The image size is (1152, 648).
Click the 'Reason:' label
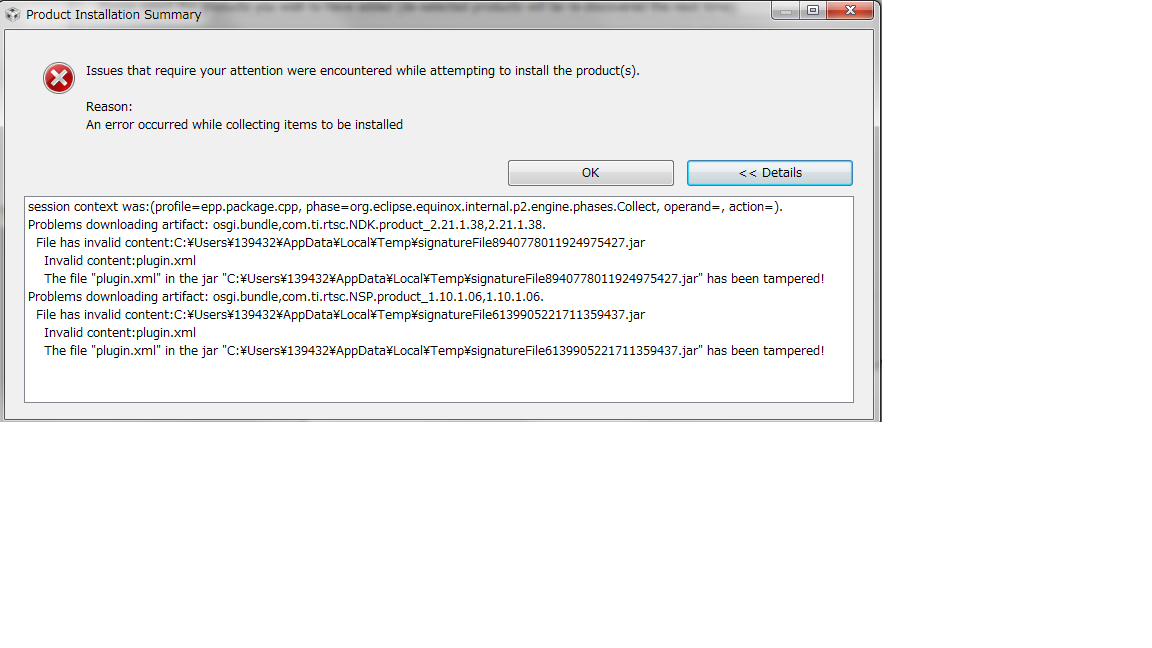coord(109,107)
